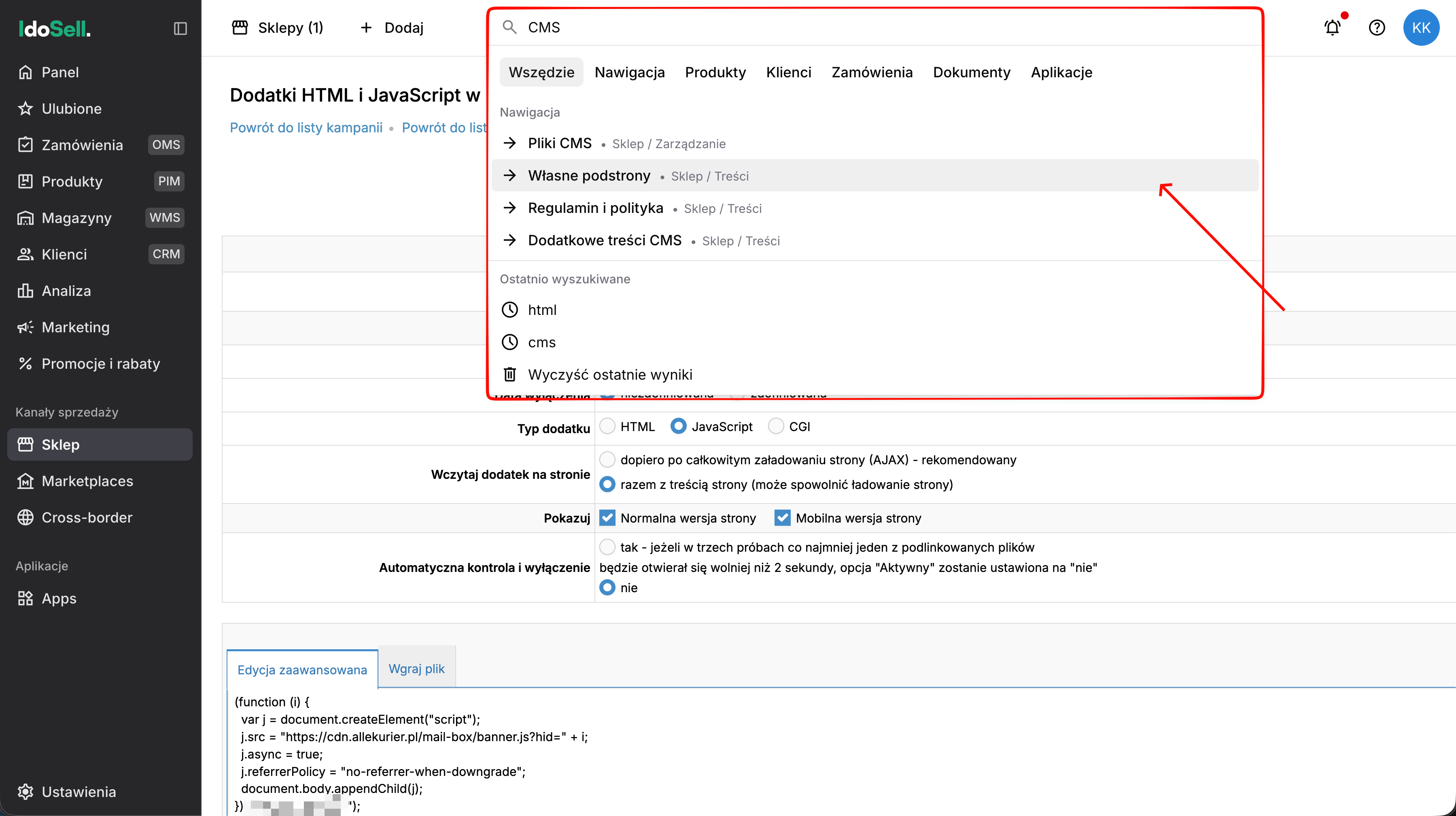Switch to the Produkty search tab
Viewport: 1456px width, 816px height.
(715, 72)
